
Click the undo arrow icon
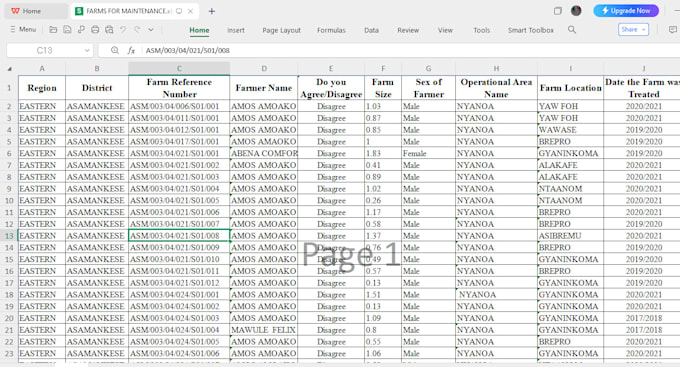pyautogui.click(x=123, y=29)
